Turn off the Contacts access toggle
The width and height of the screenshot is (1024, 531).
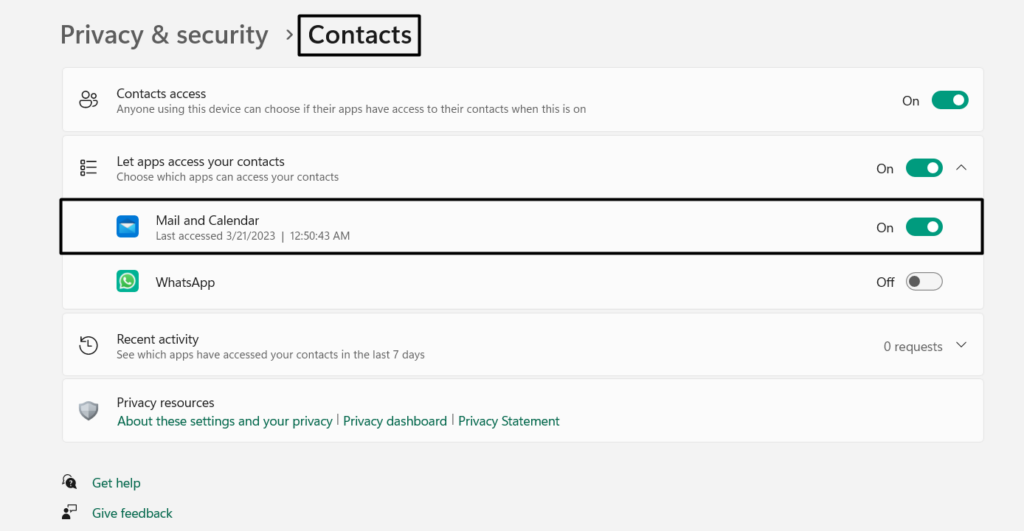tap(950, 100)
